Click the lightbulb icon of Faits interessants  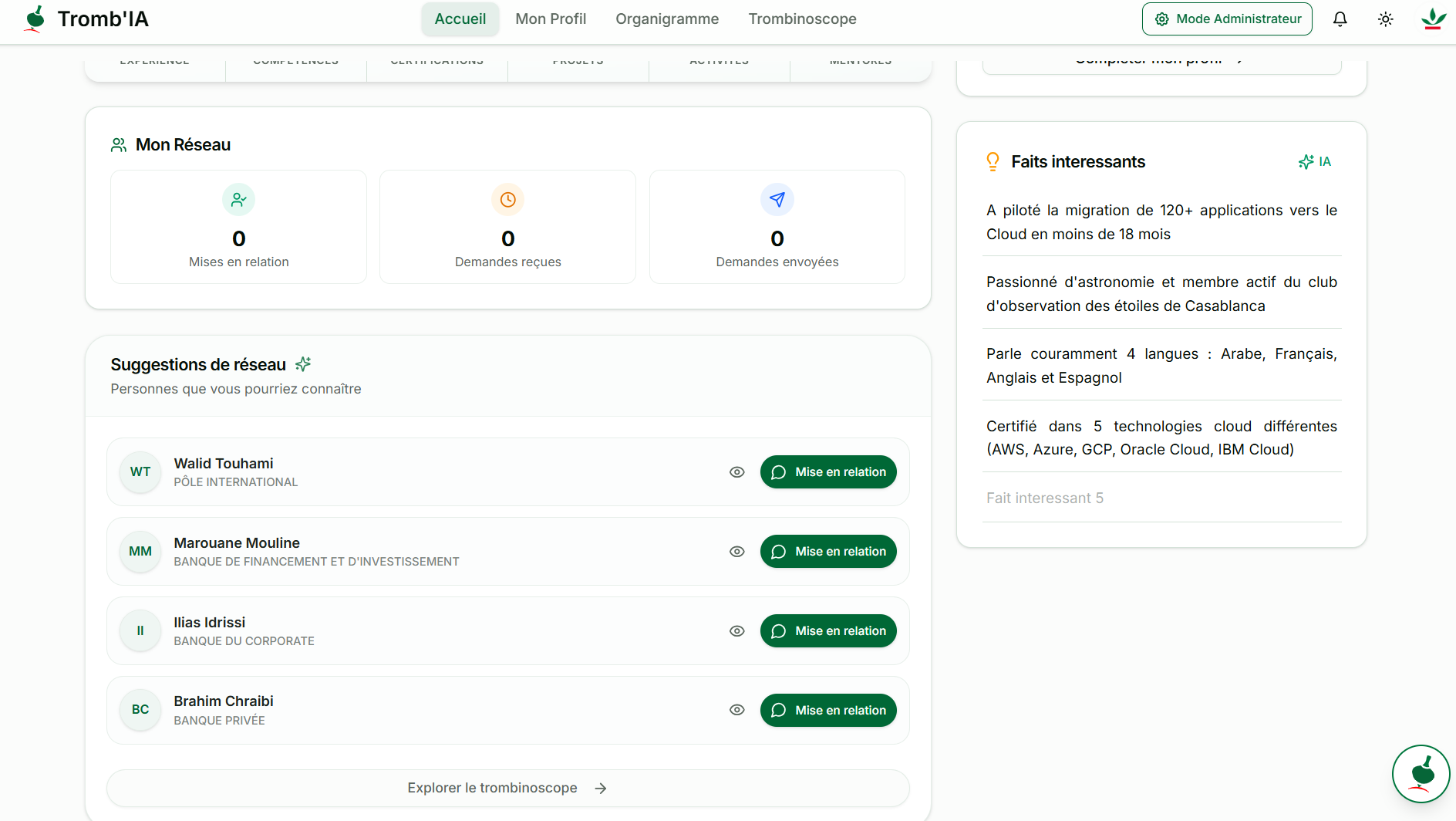(993, 162)
